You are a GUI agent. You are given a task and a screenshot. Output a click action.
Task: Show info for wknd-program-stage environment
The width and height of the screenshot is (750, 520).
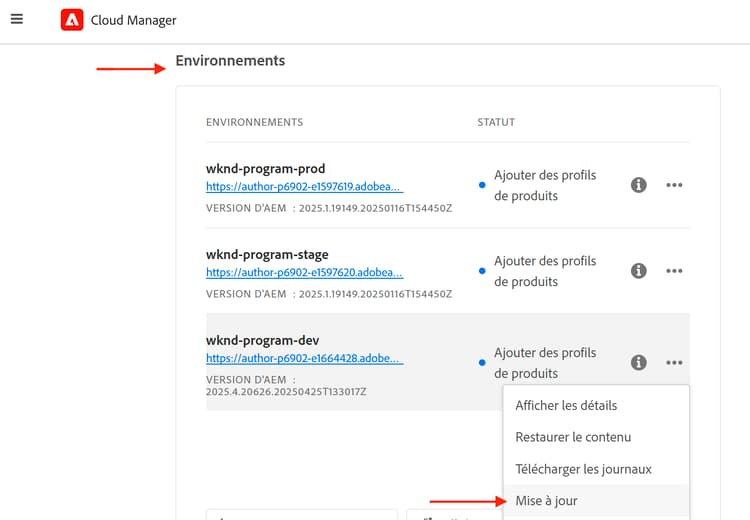click(639, 271)
